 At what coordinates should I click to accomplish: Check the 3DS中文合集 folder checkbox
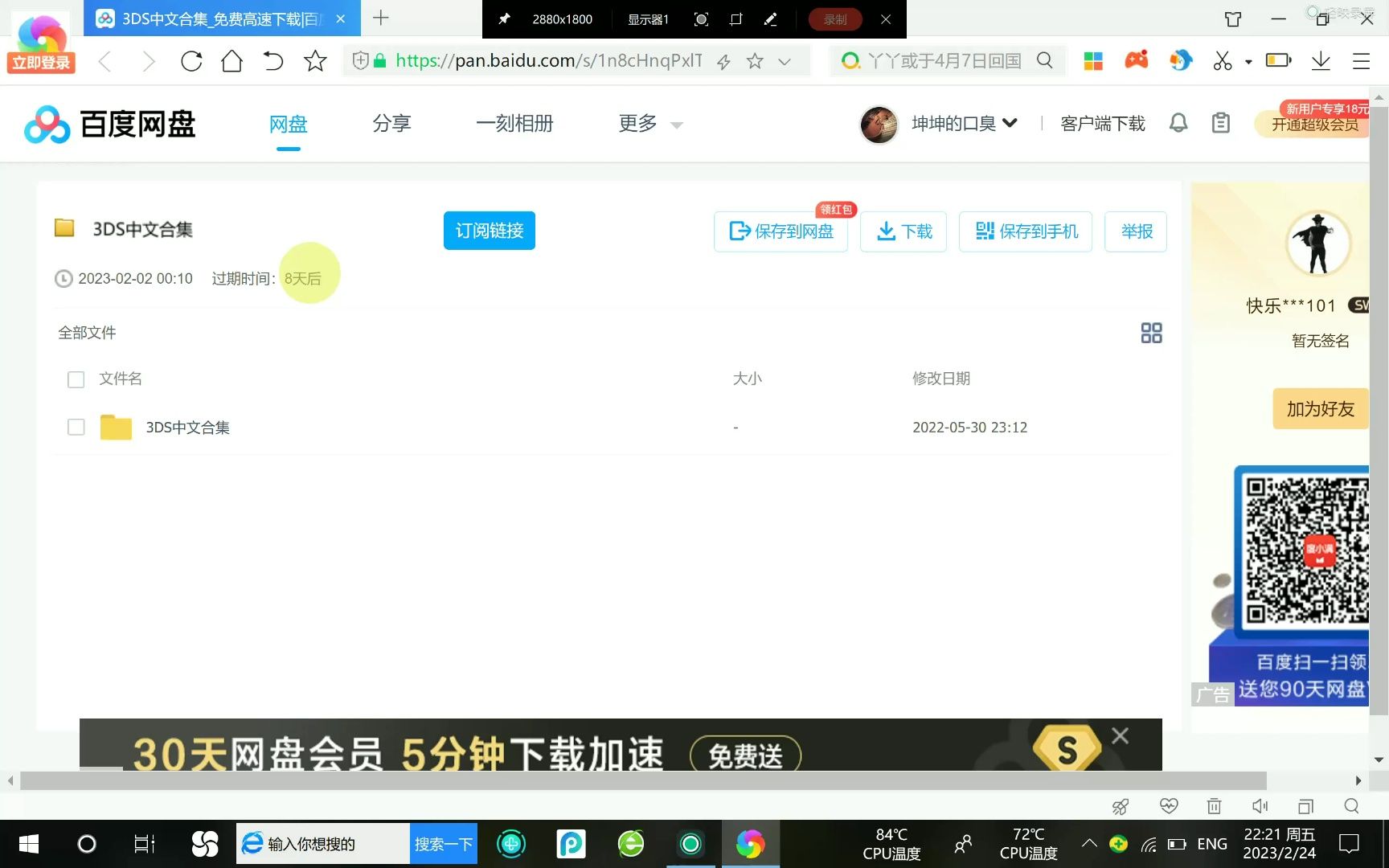click(76, 427)
